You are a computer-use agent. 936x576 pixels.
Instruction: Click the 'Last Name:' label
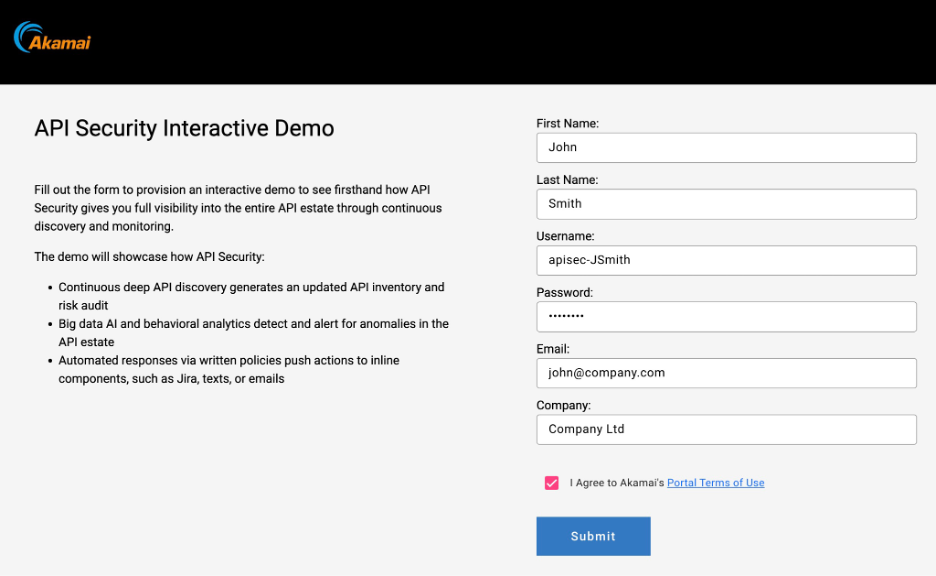click(567, 180)
